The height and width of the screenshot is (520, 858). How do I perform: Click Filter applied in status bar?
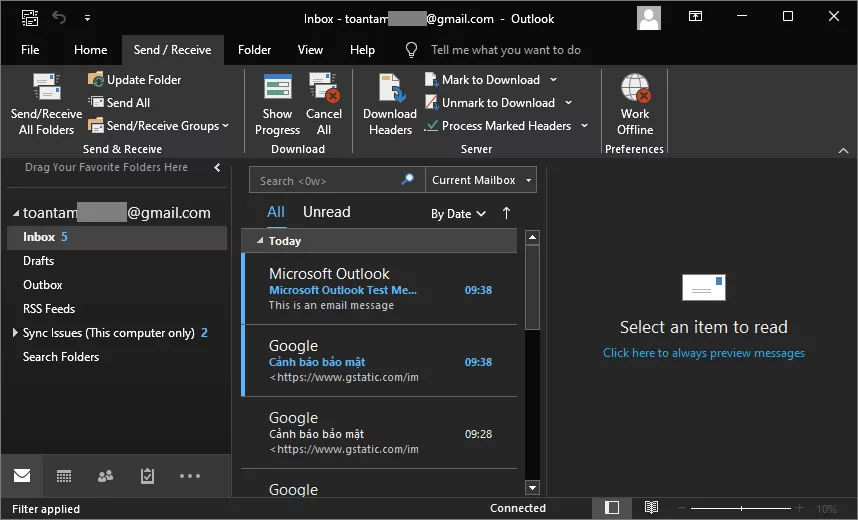(x=46, y=509)
